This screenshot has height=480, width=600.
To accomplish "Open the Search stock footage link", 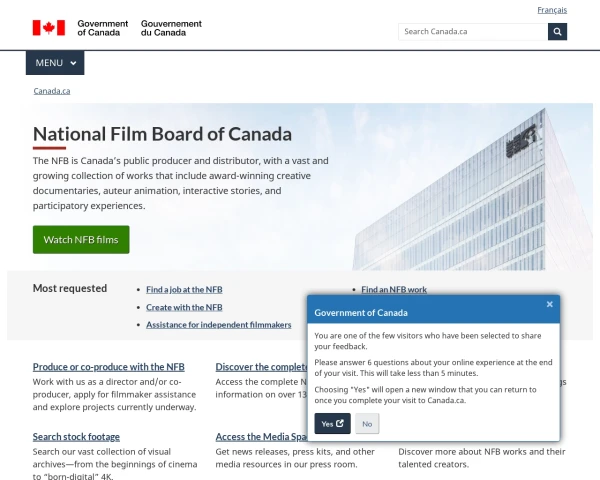I will click(76, 437).
